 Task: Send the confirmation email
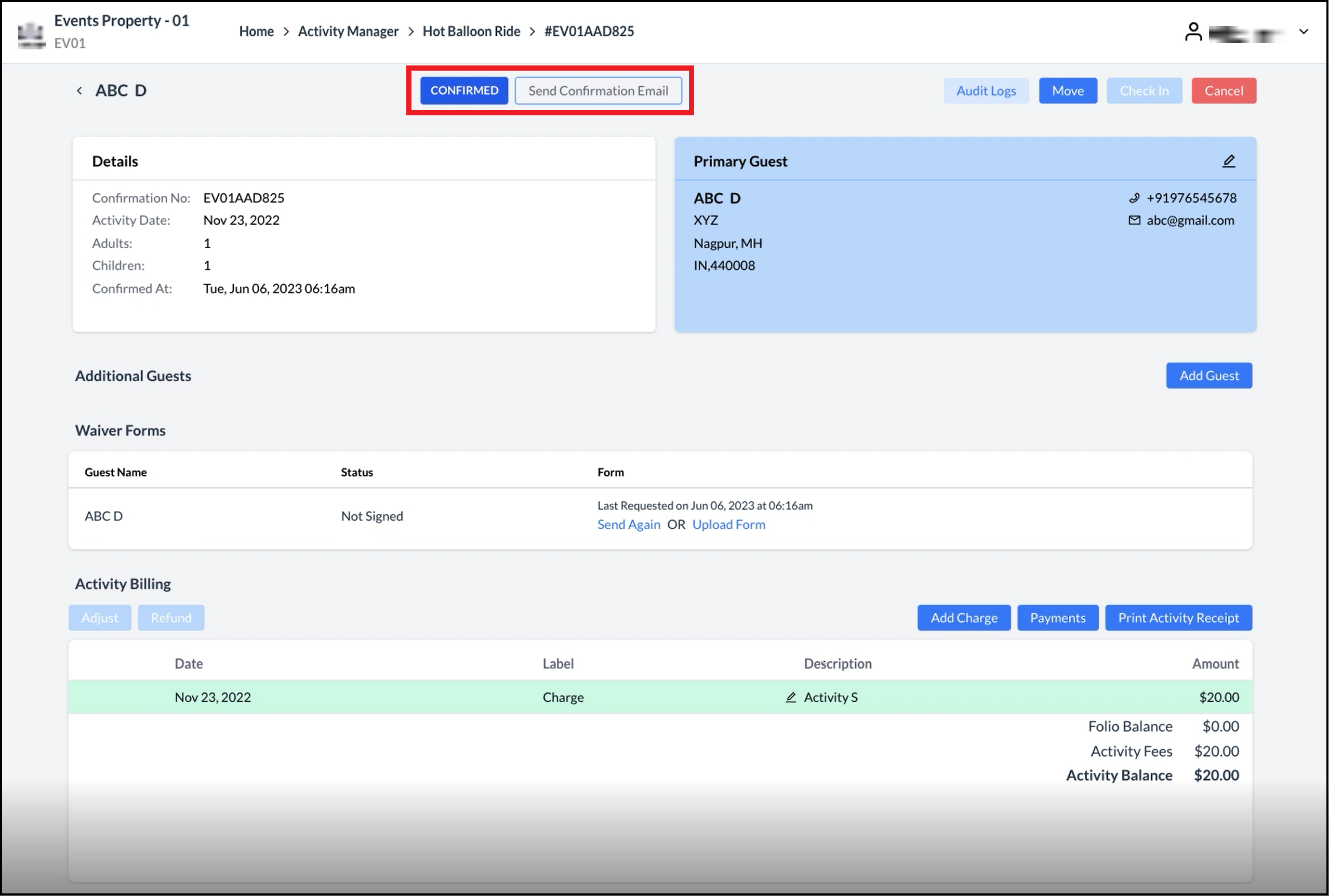point(599,90)
